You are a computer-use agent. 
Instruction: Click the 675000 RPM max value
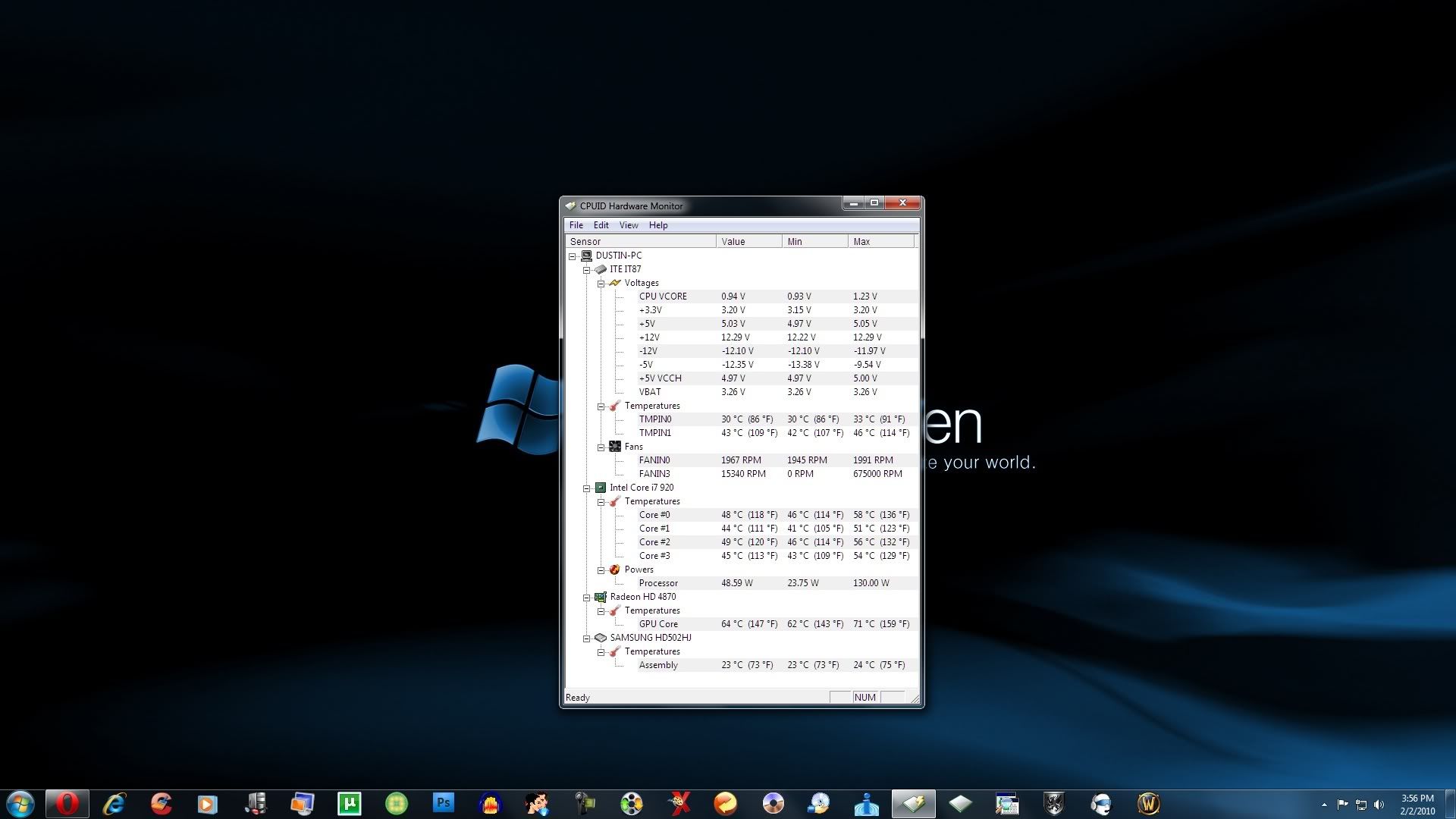point(877,474)
